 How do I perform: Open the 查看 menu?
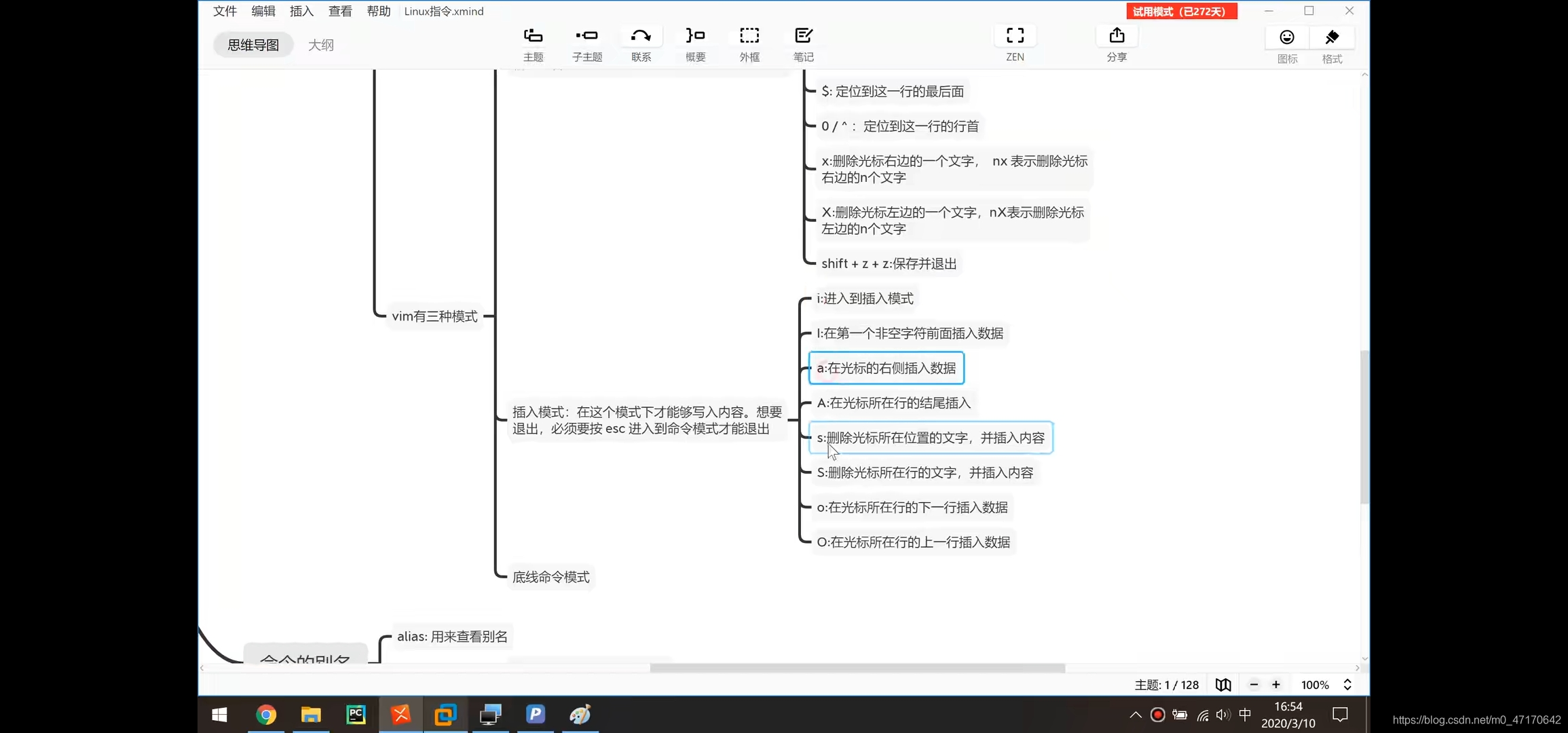click(x=340, y=11)
